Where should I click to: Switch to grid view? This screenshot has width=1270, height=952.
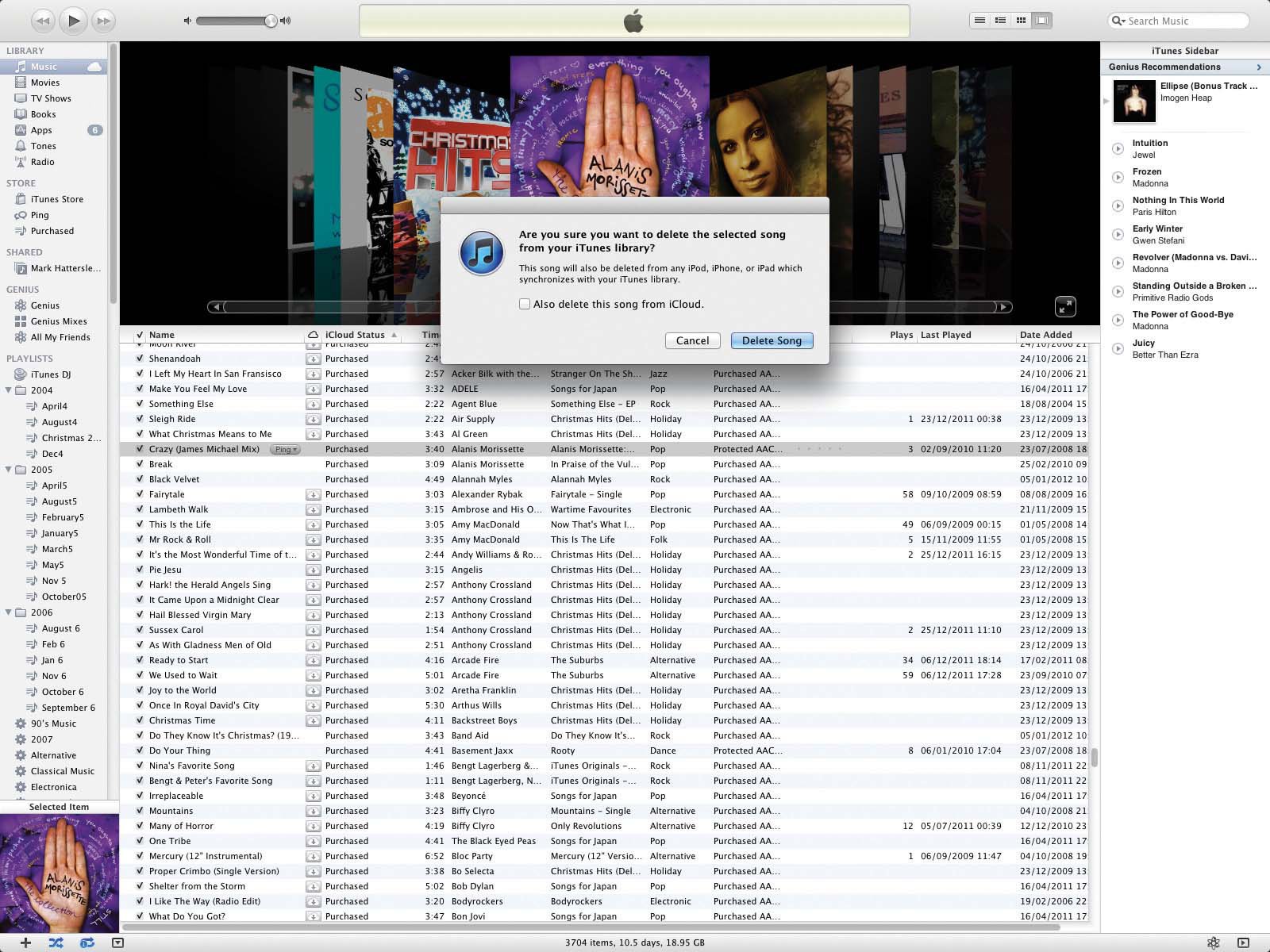(1022, 21)
